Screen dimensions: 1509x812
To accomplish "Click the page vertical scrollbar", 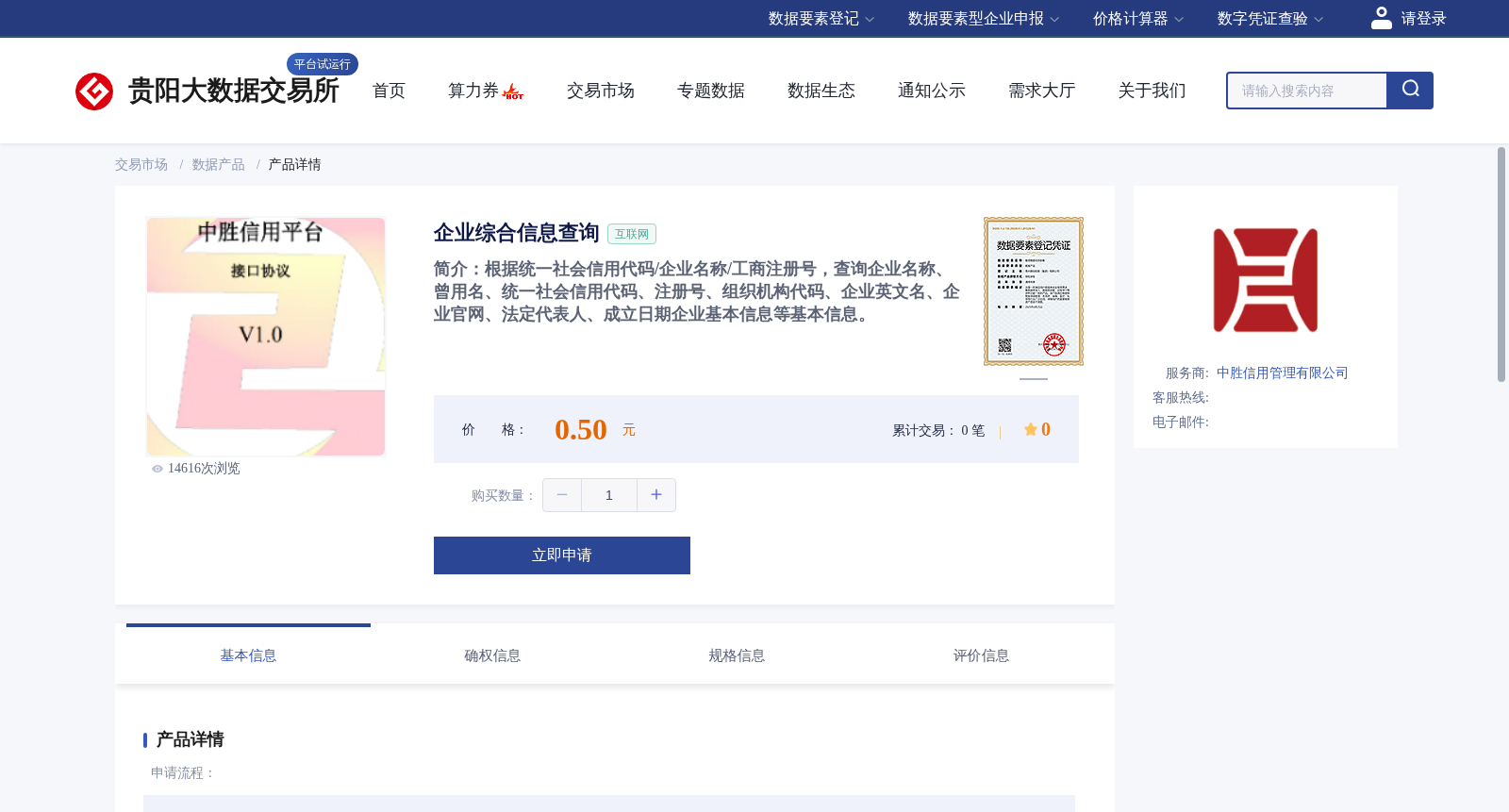I will [1501, 264].
